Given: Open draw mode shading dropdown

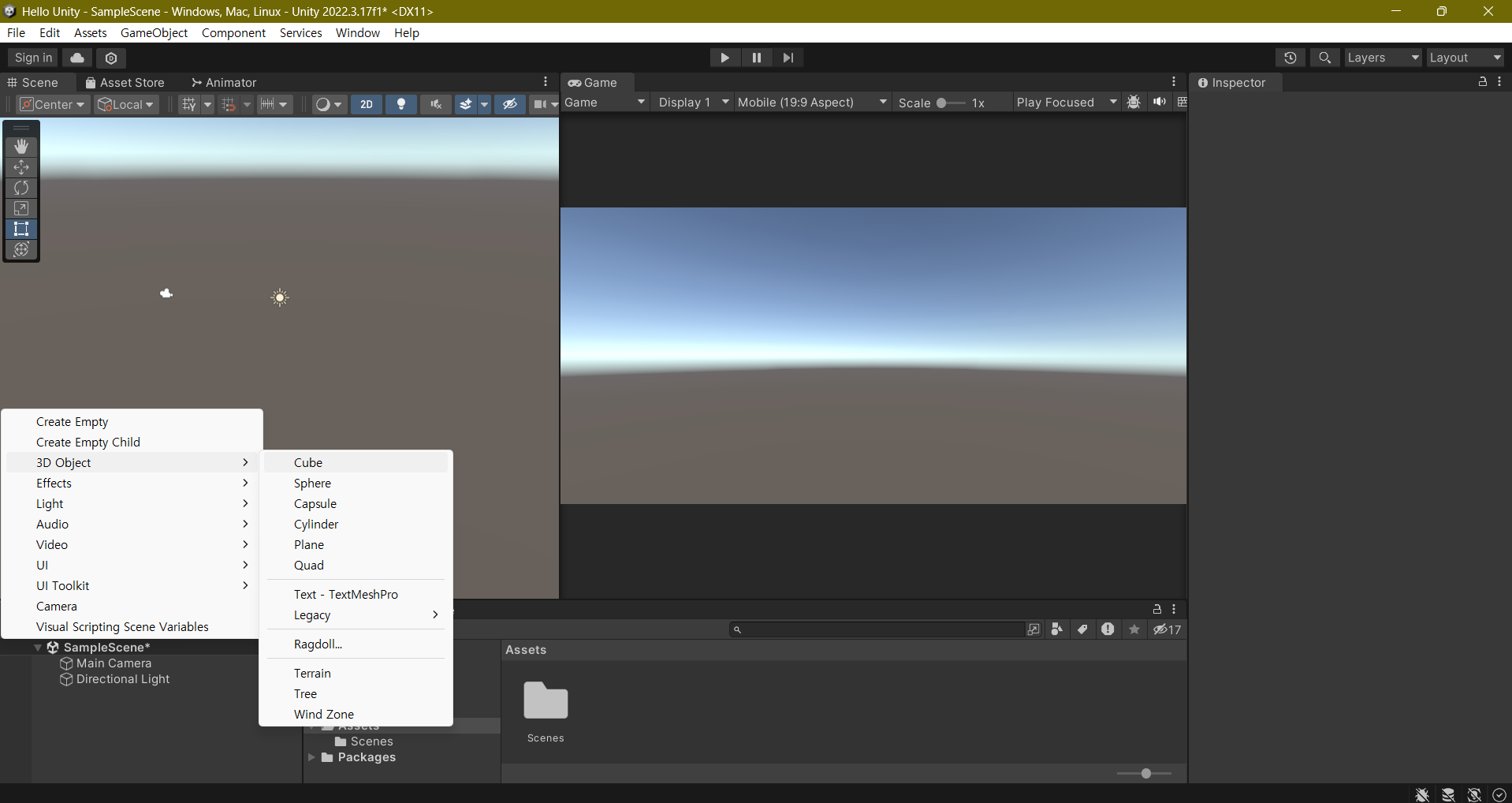Looking at the screenshot, I should click(x=329, y=104).
